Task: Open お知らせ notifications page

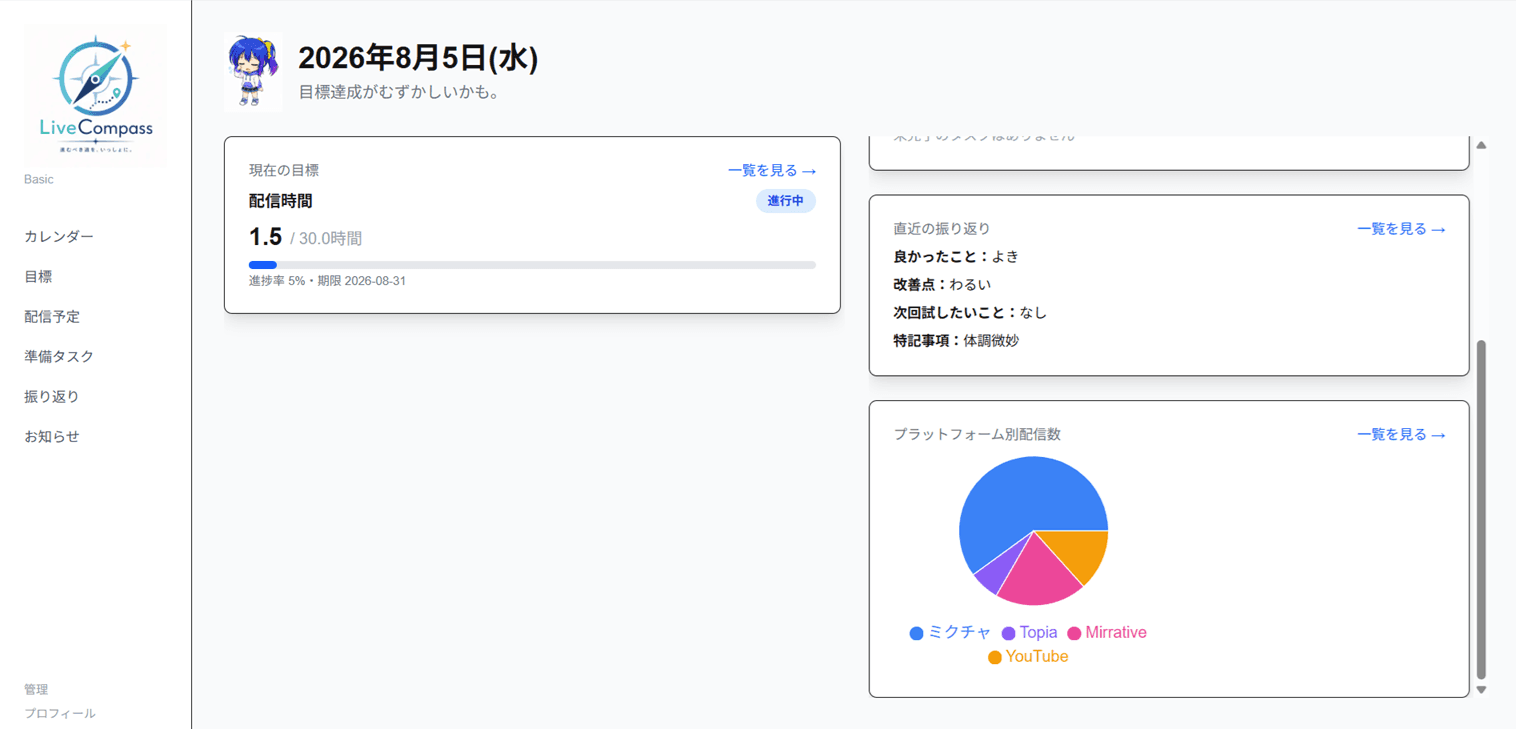Action: pos(52,437)
